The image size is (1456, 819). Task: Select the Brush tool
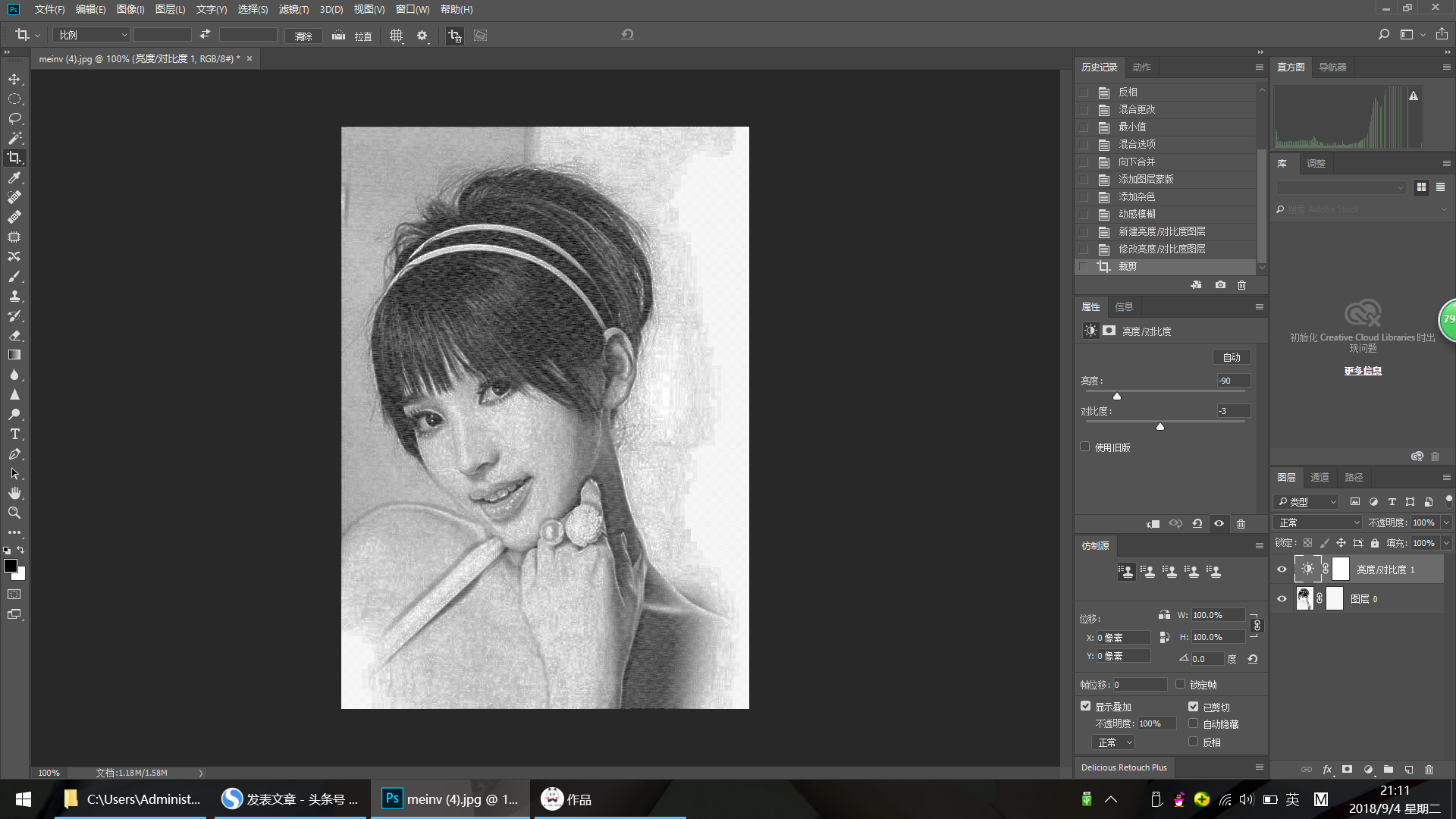click(14, 276)
